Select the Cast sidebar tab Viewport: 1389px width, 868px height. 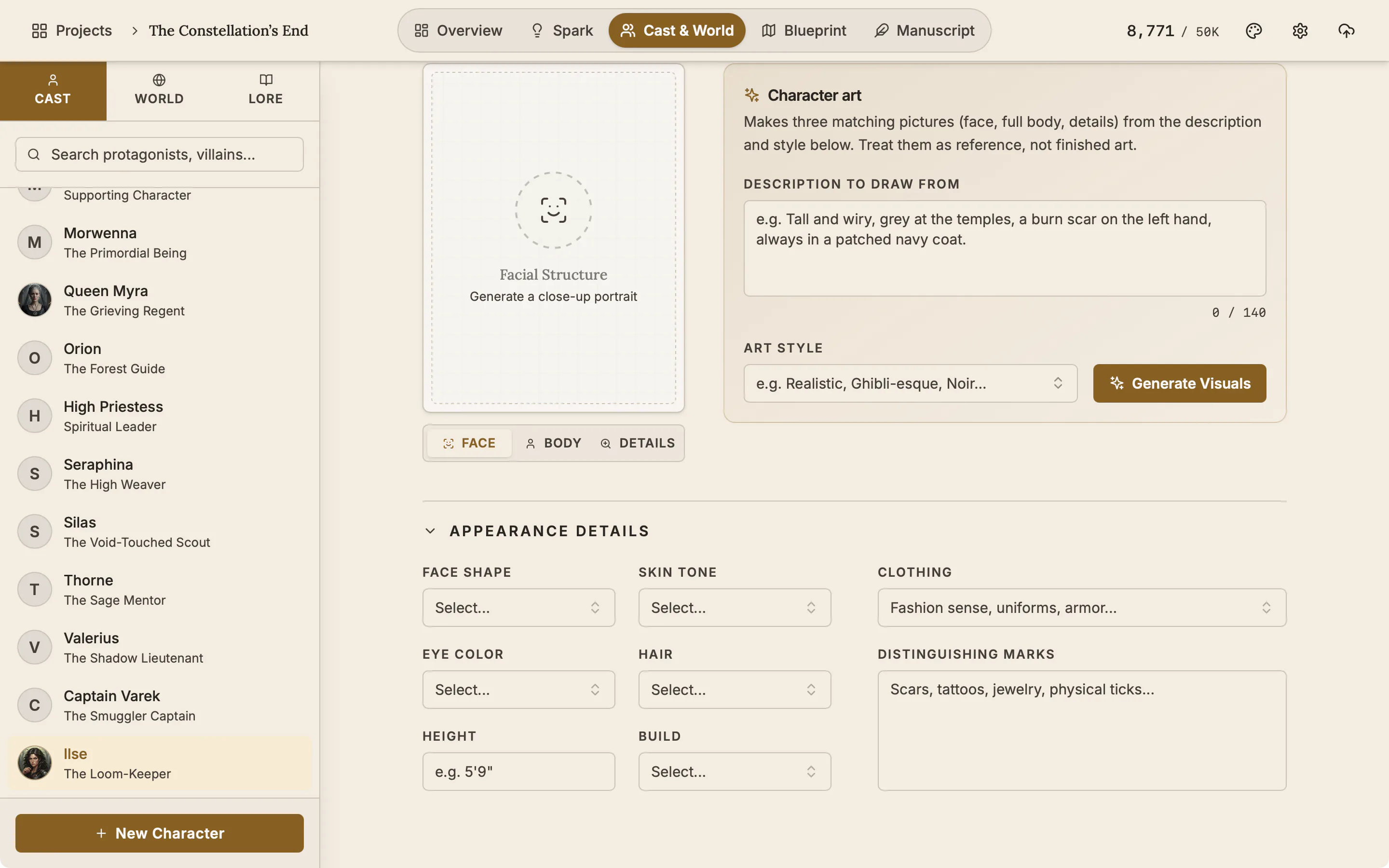53,90
